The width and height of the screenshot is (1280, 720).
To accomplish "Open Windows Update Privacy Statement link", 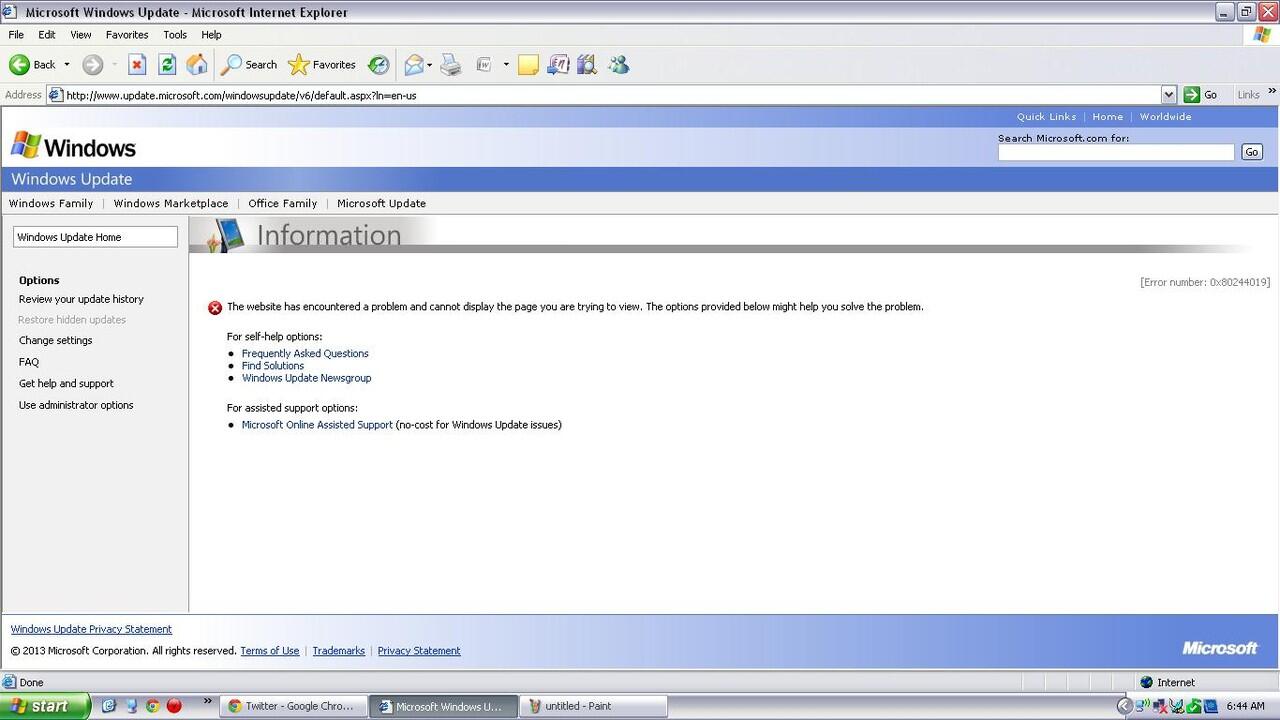I will pos(91,629).
